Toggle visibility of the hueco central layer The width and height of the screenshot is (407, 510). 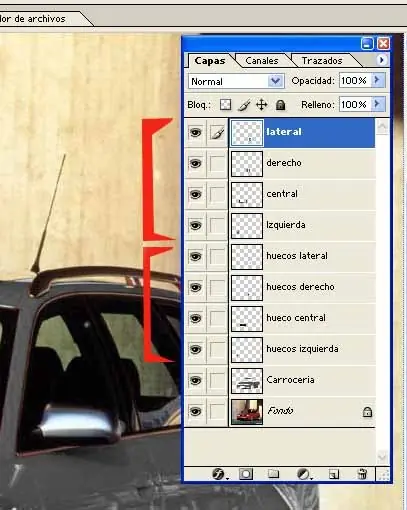(195, 318)
